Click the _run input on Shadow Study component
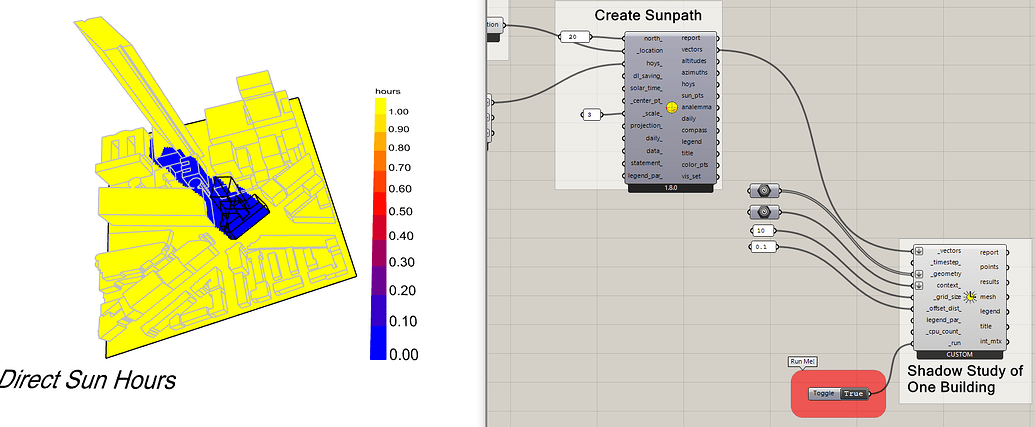1035x427 pixels. (953, 343)
